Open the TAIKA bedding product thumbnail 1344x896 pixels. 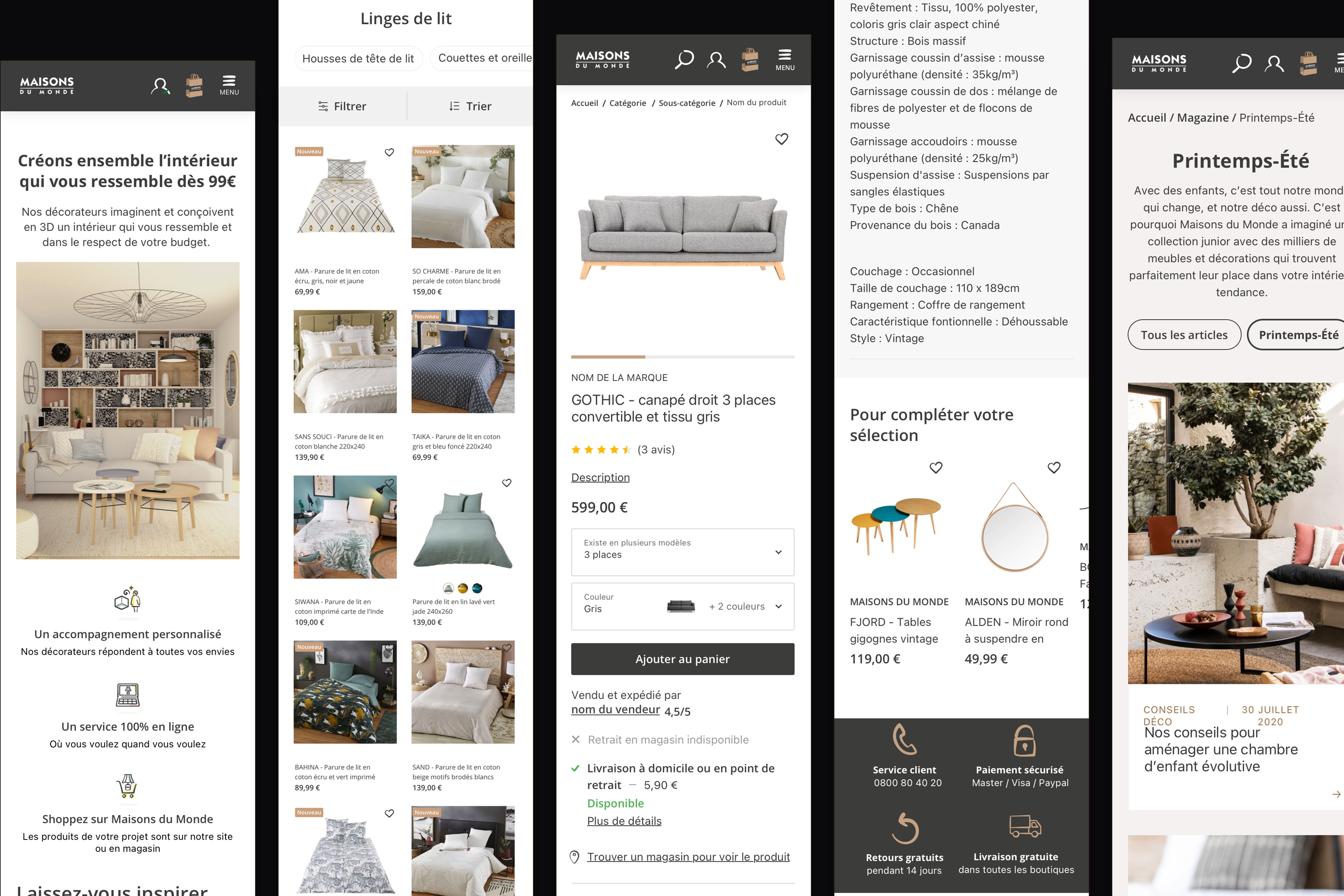click(463, 362)
